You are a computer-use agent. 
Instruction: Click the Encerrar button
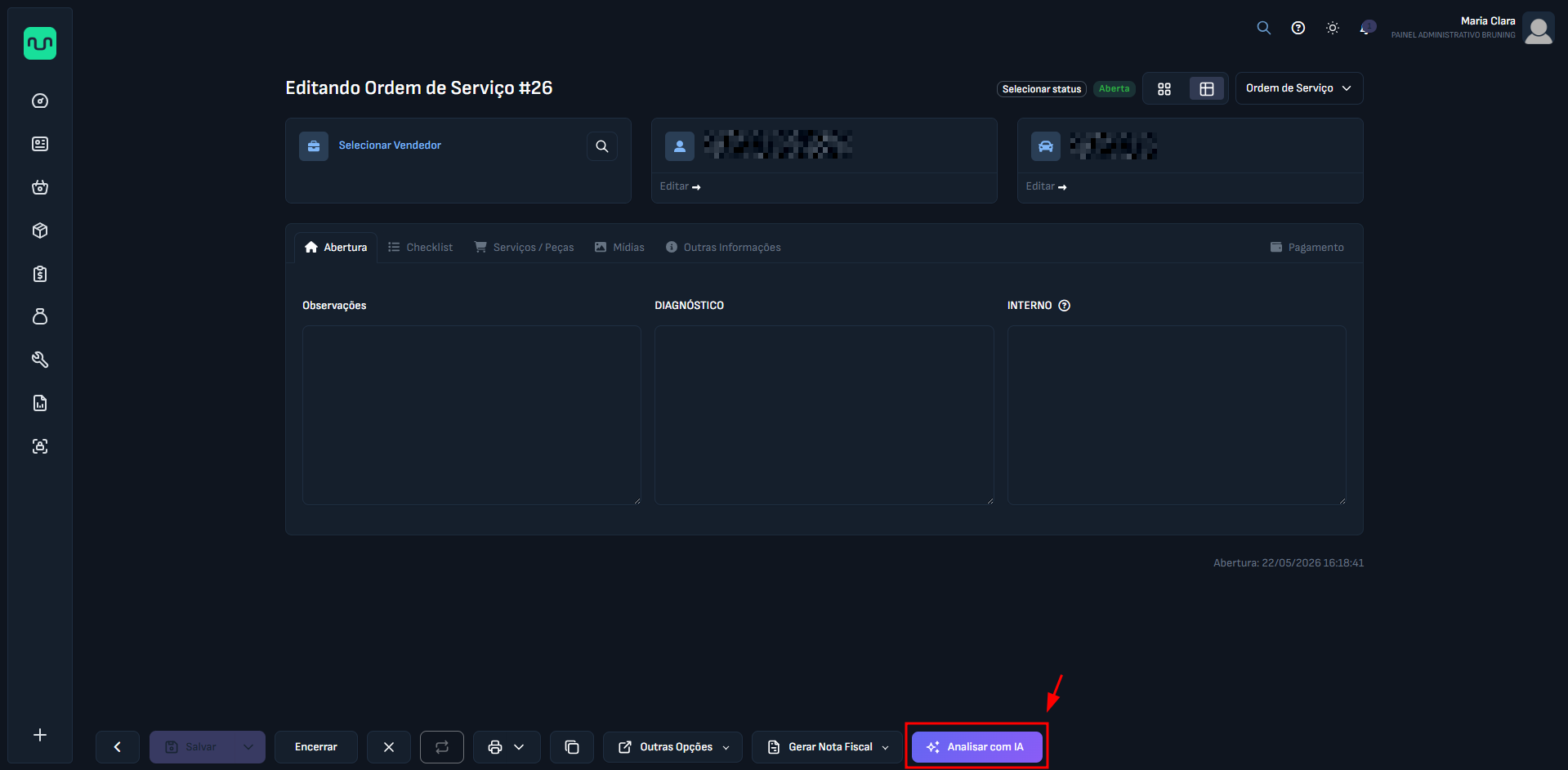coord(316,747)
